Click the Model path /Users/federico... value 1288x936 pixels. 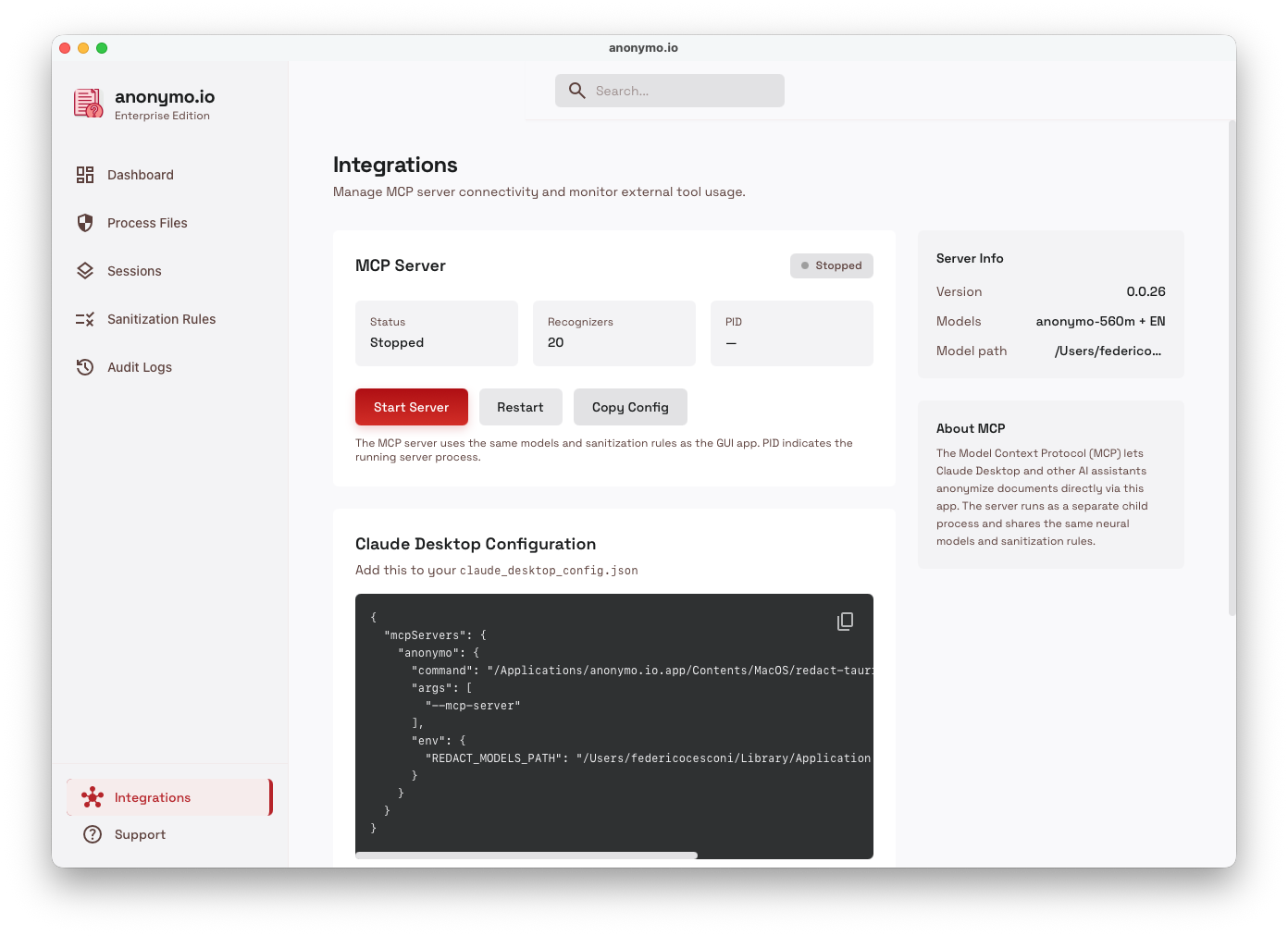click(x=1108, y=351)
